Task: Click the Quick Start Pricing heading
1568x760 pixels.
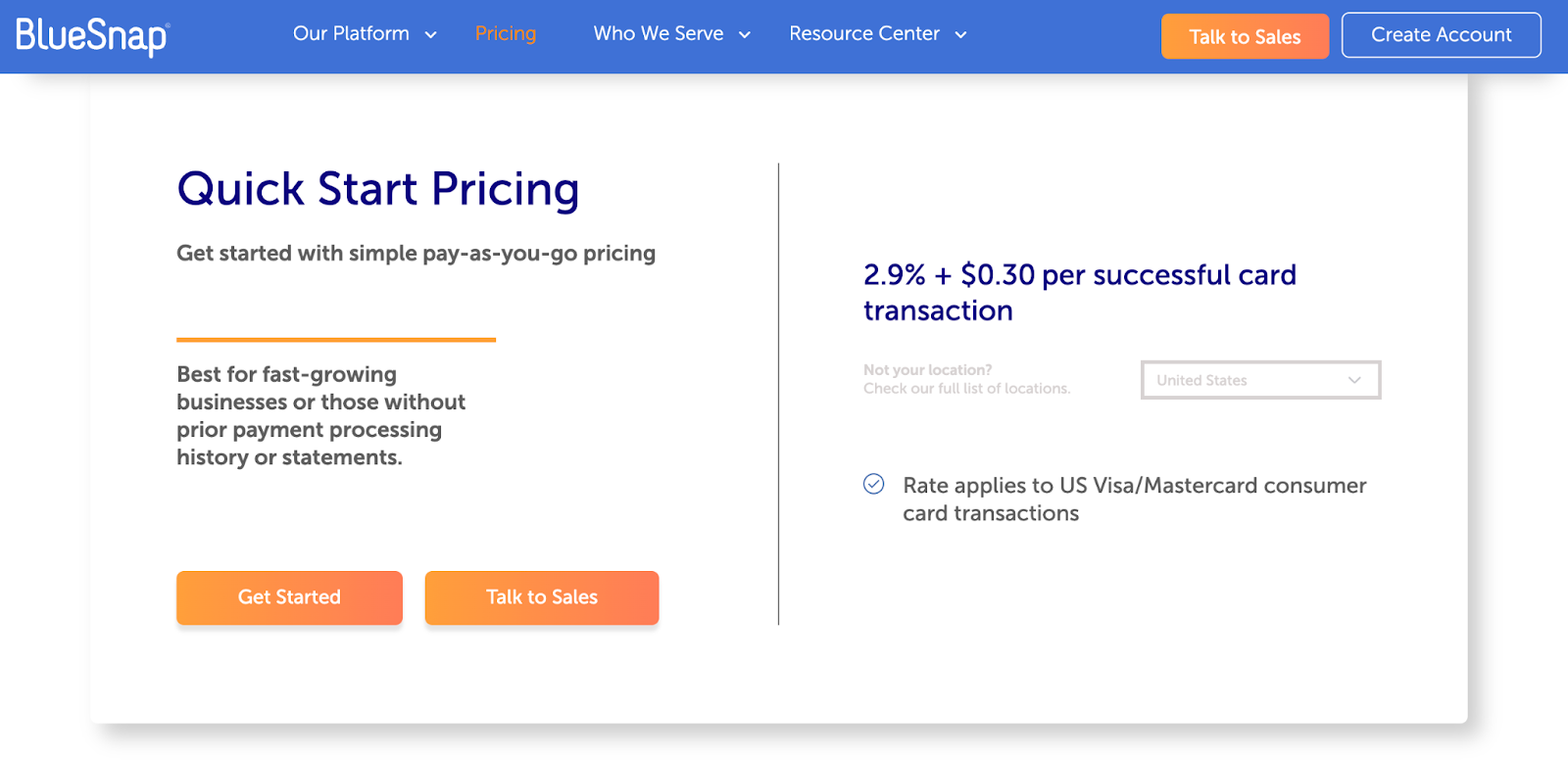Action: [x=378, y=189]
